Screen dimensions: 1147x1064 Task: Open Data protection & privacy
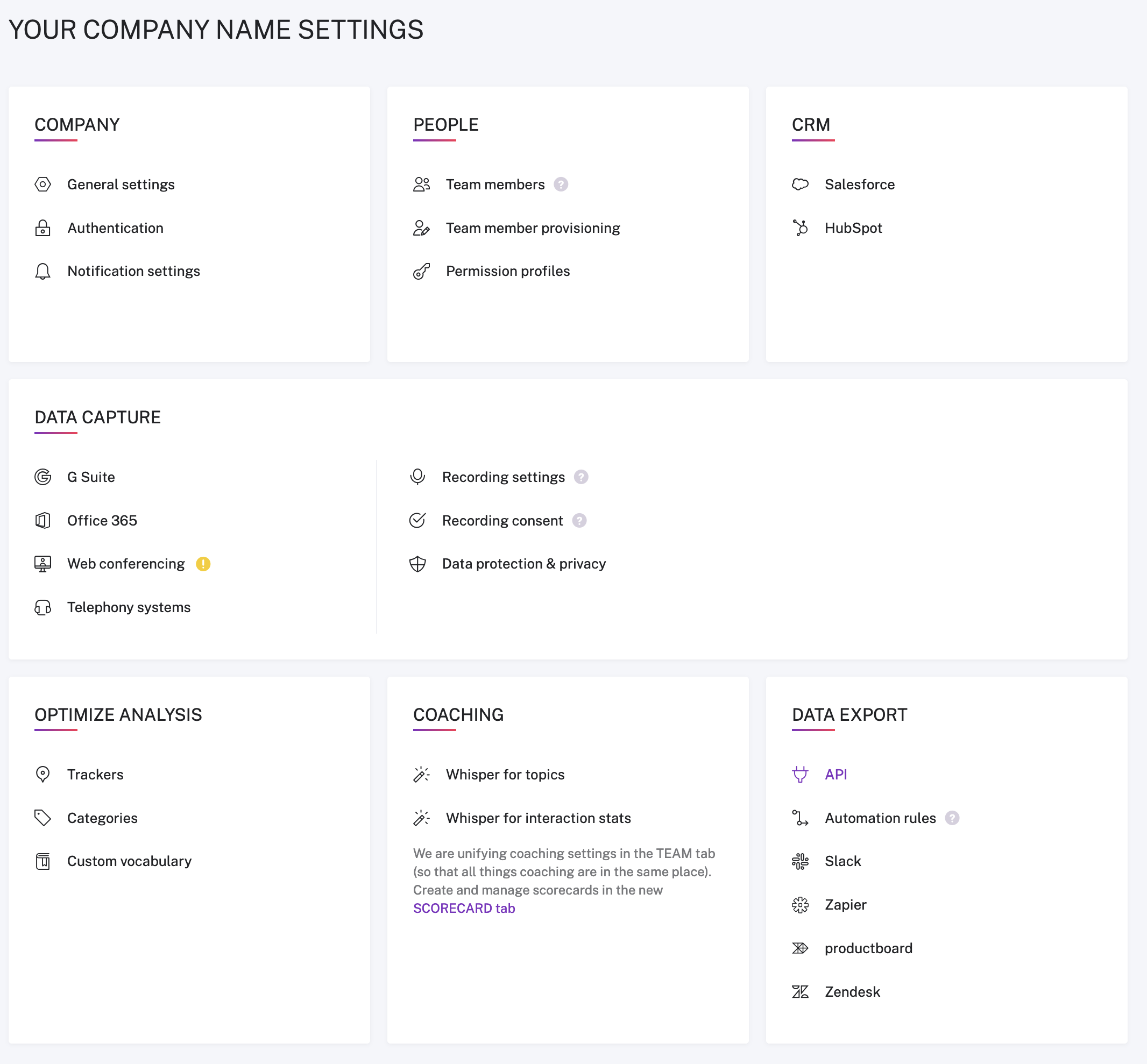coord(523,564)
